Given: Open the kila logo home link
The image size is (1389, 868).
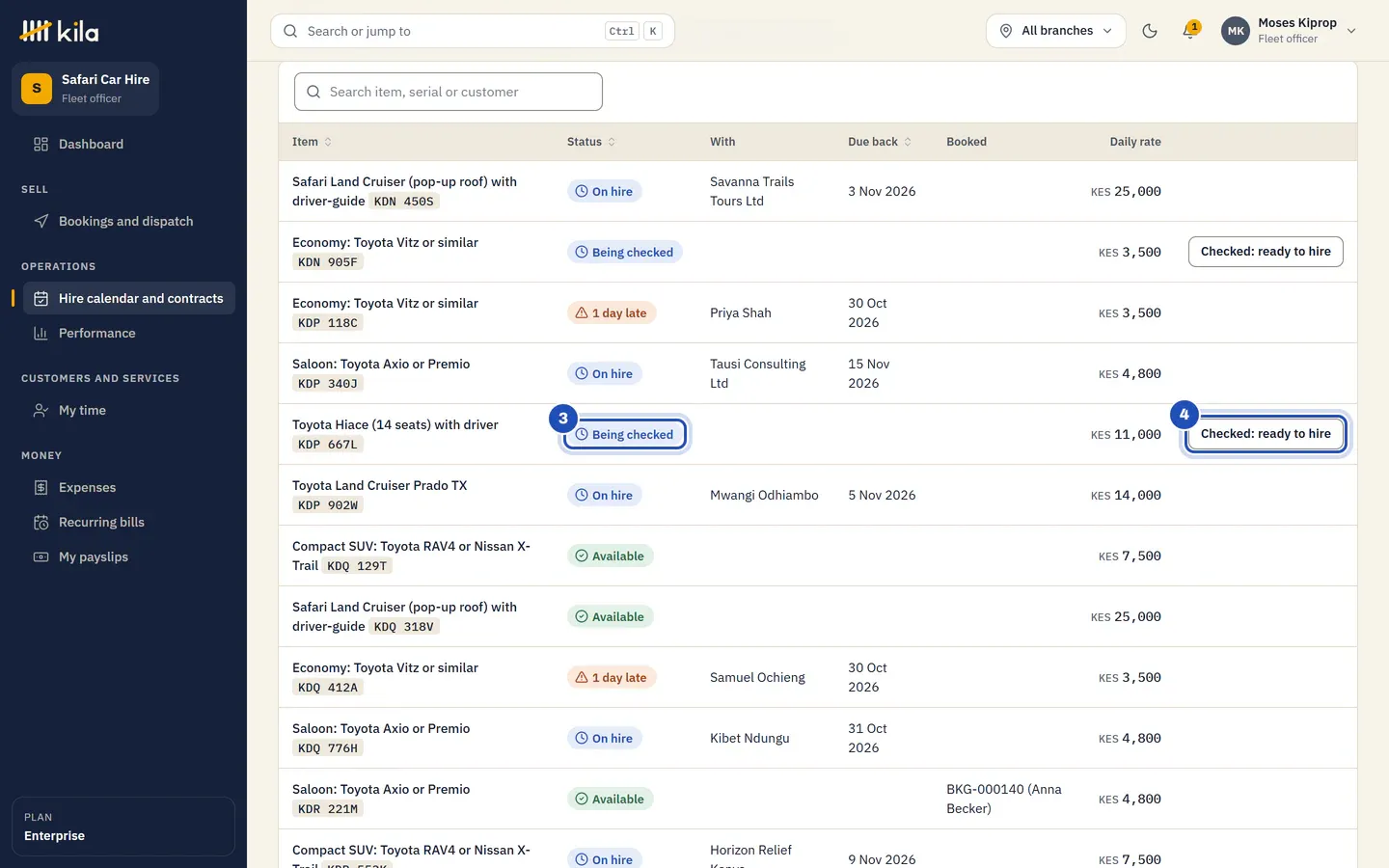Looking at the screenshot, I should [x=59, y=31].
